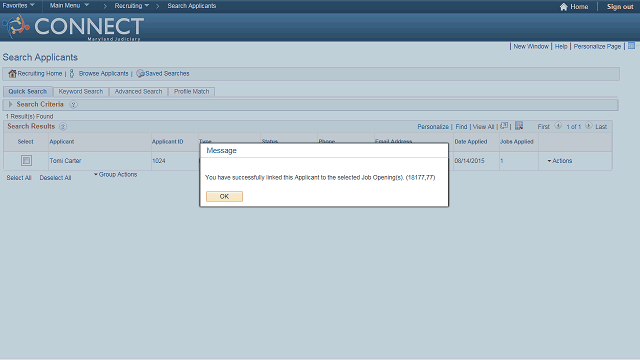Screen dimensions: 640x360
Task: Tick the checkbox for Tomi Carter
Action: [x=26, y=160]
